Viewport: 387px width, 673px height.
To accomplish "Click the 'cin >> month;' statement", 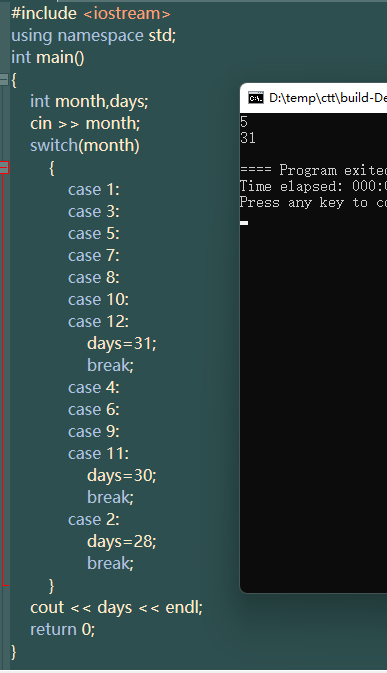I will 85,124.
